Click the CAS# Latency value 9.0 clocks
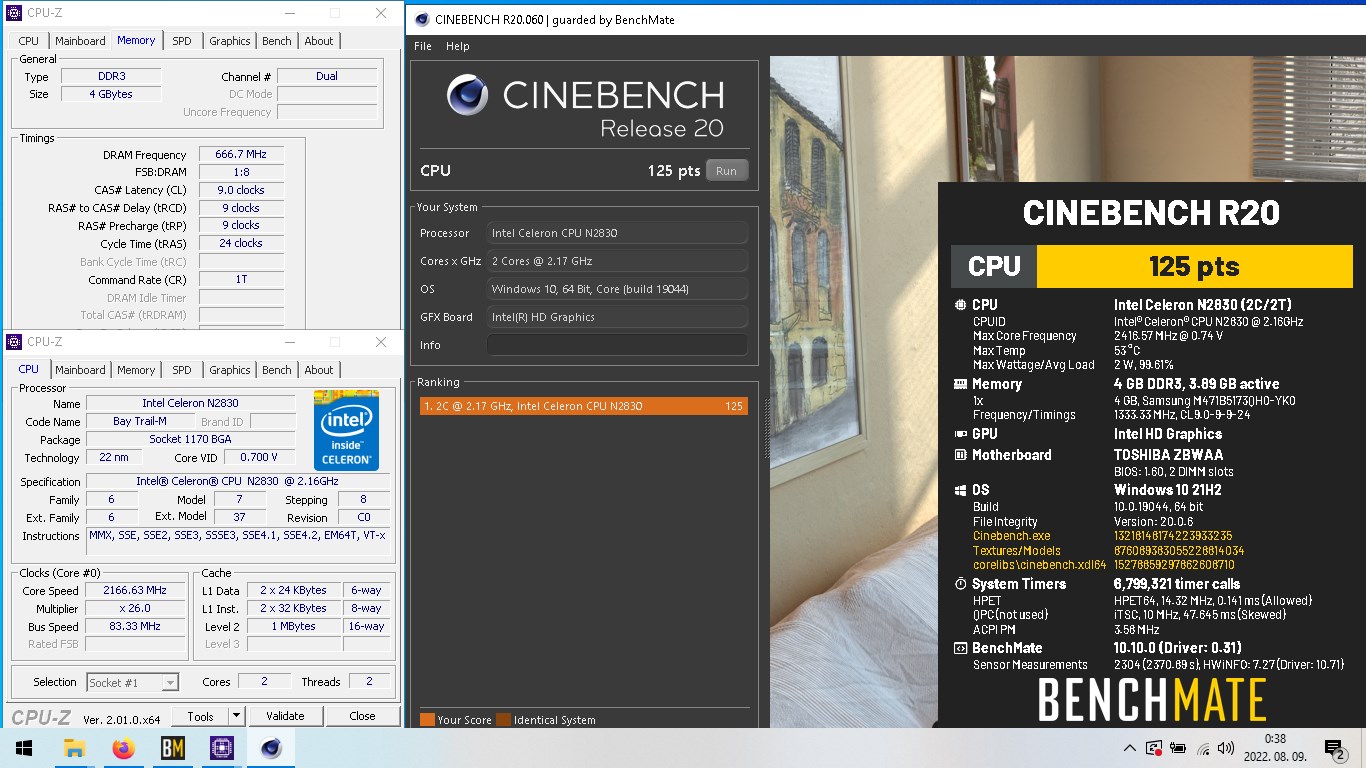The image size is (1366, 768). coord(241,190)
